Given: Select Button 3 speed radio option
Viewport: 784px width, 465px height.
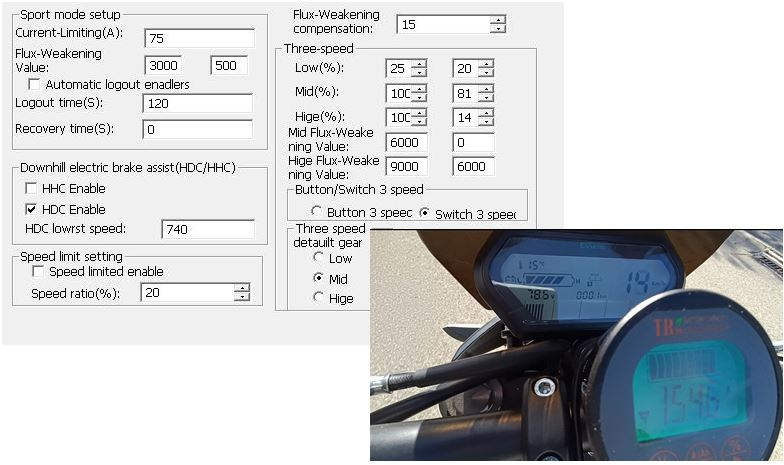Looking at the screenshot, I should pos(317,213).
